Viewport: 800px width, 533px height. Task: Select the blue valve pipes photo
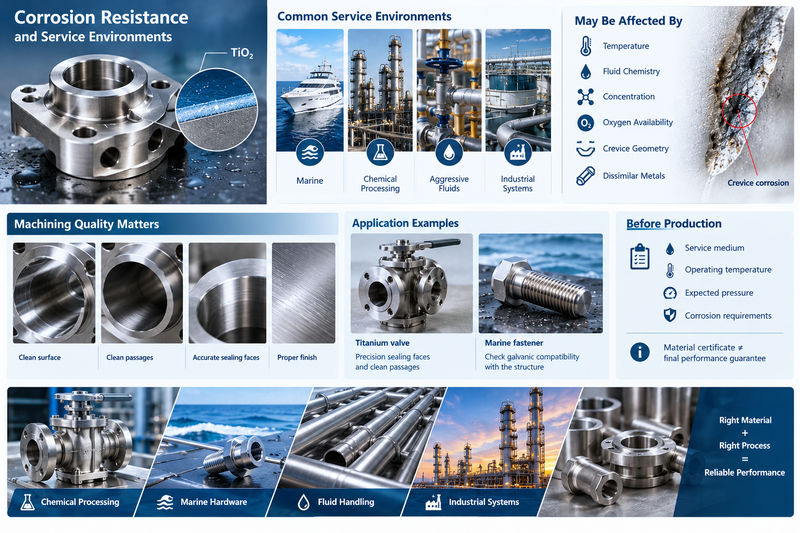pyautogui.click(x=449, y=90)
